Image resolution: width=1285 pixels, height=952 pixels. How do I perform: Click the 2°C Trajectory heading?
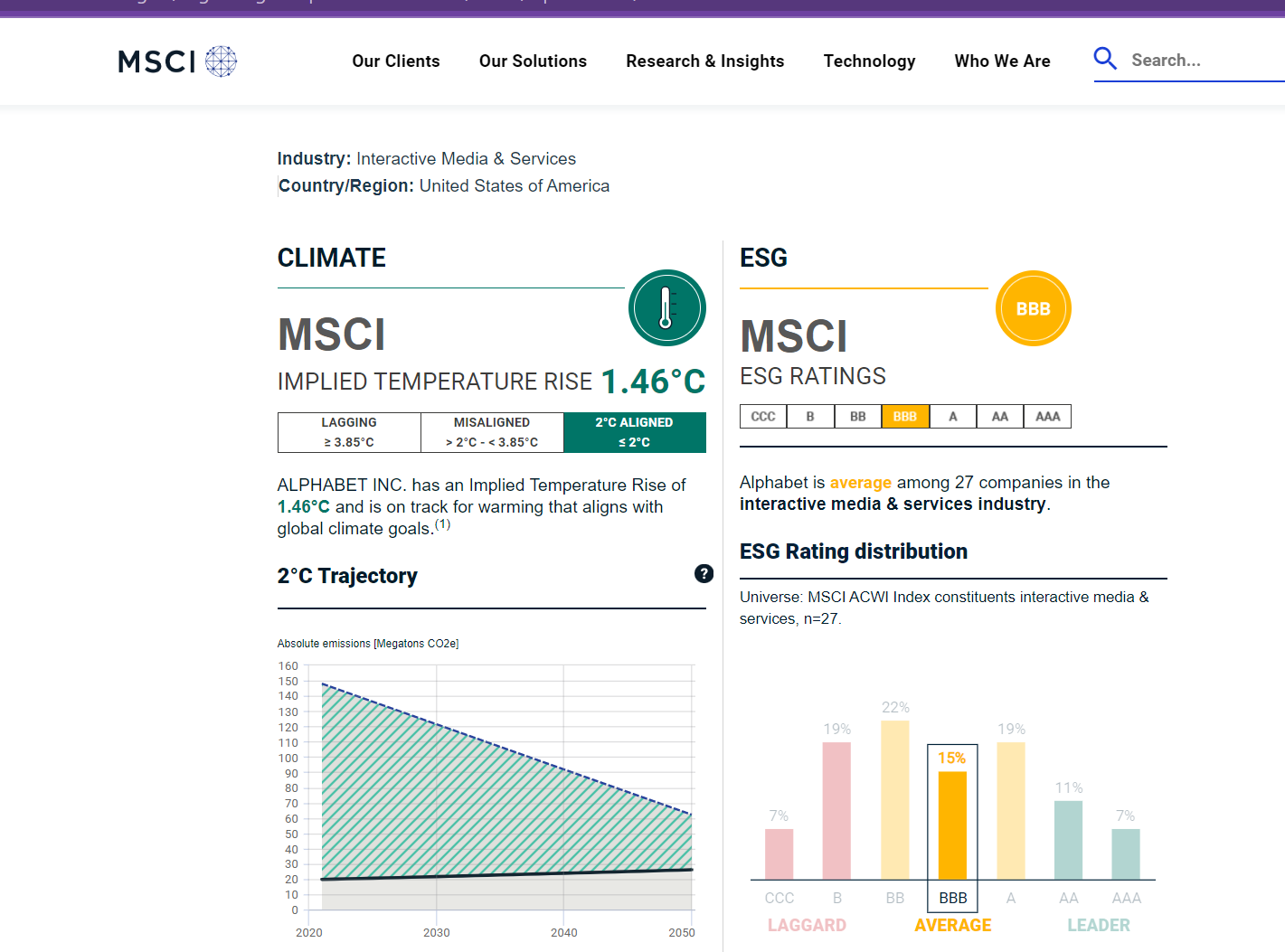347,576
